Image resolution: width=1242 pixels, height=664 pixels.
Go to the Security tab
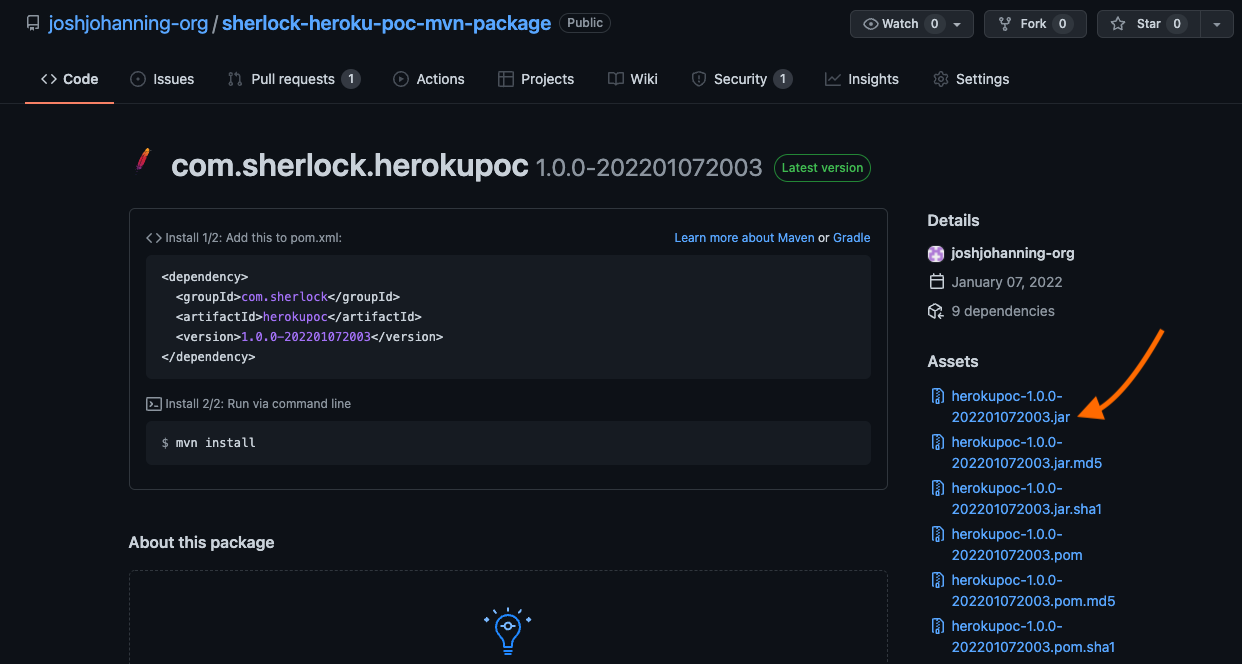(x=740, y=79)
